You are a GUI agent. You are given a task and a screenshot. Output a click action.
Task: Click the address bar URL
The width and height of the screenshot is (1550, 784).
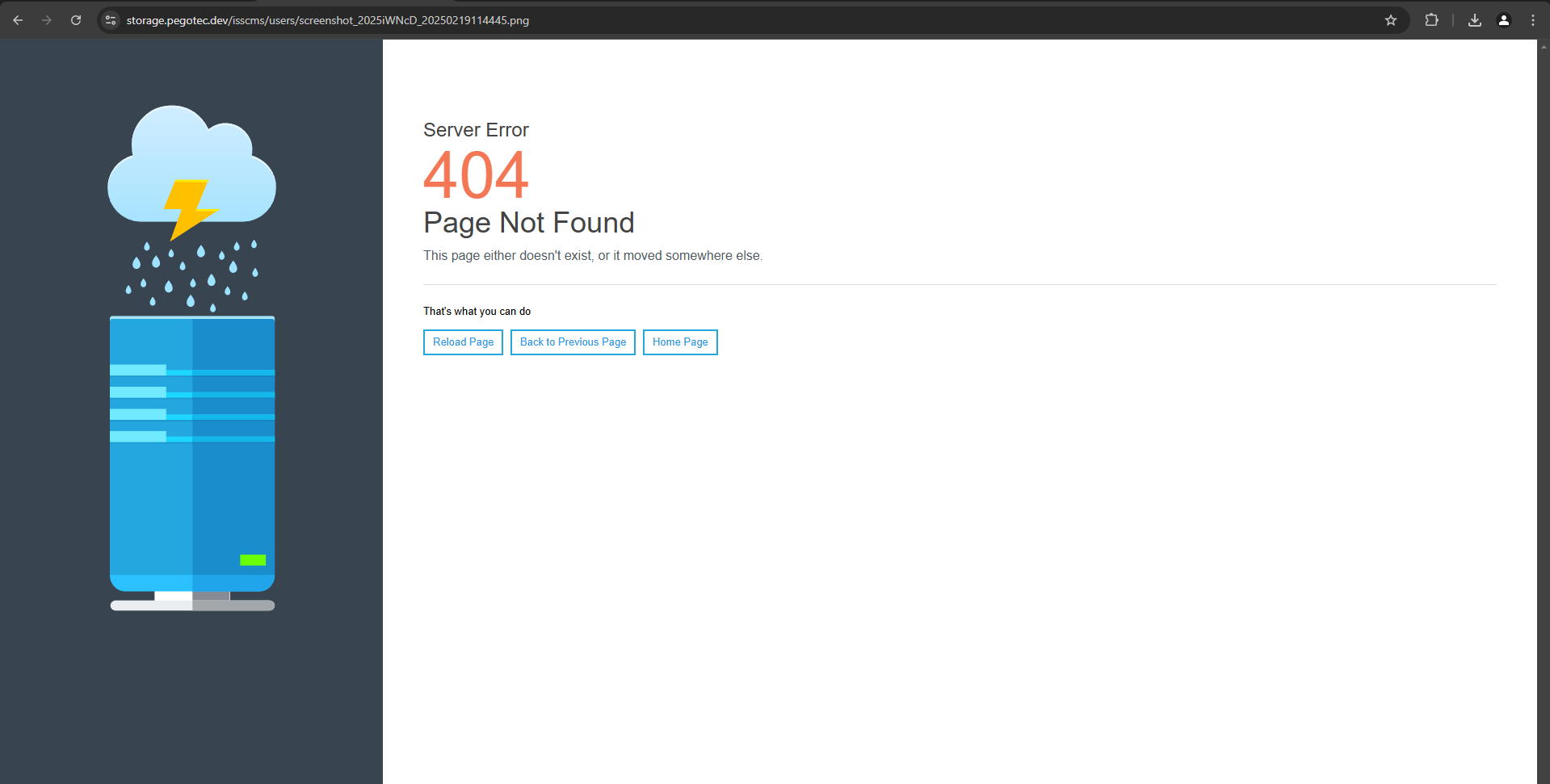[327, 20]
